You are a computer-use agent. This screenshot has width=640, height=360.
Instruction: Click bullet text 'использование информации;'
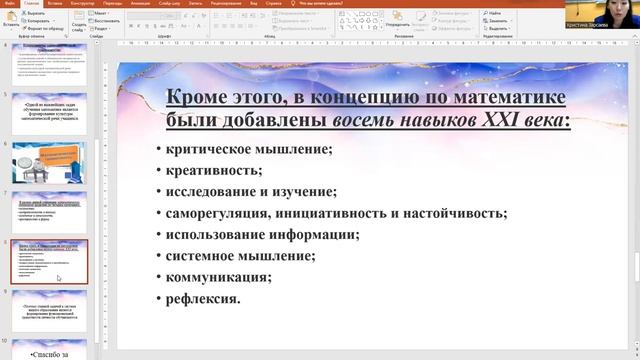(262, 235)
